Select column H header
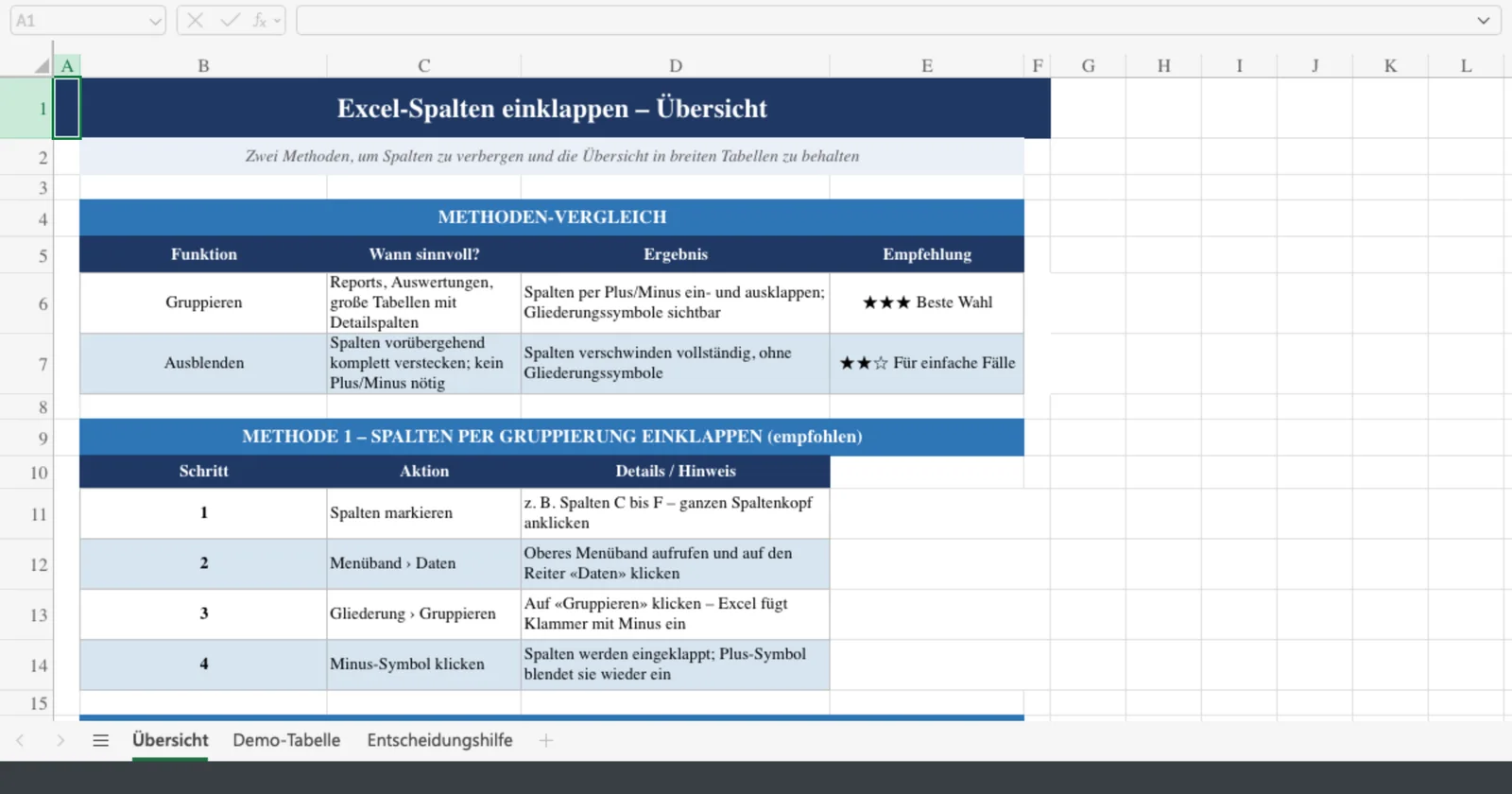The height and width of the screenshot is (794, 1512). click(1164, 65)
